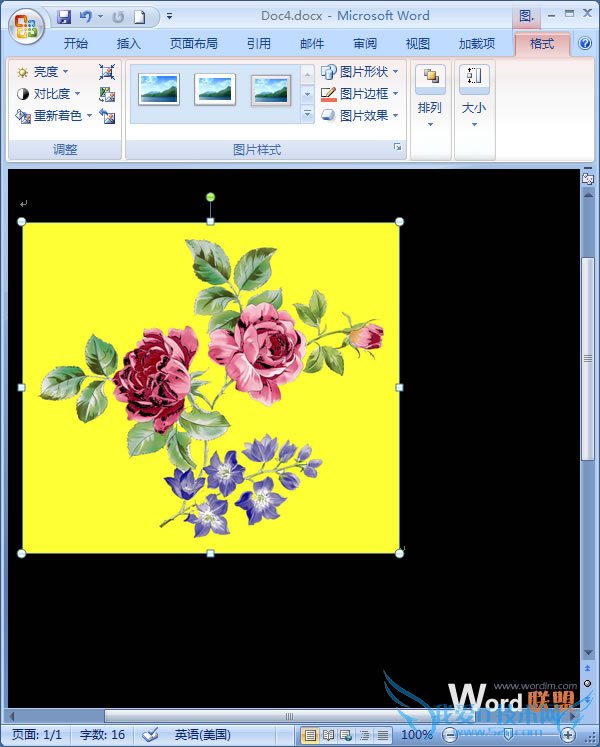This screenshot has width=600, height=747.
Task: Switch to Print Layout view
Action: click(310, 735)
